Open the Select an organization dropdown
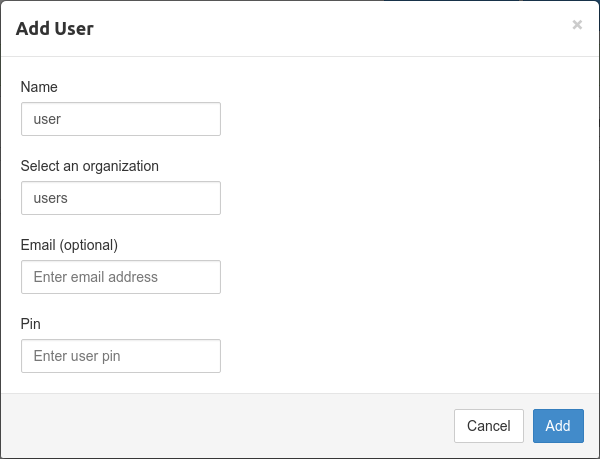The height and width of the screenshot is (459, 600). click(121, 198)
